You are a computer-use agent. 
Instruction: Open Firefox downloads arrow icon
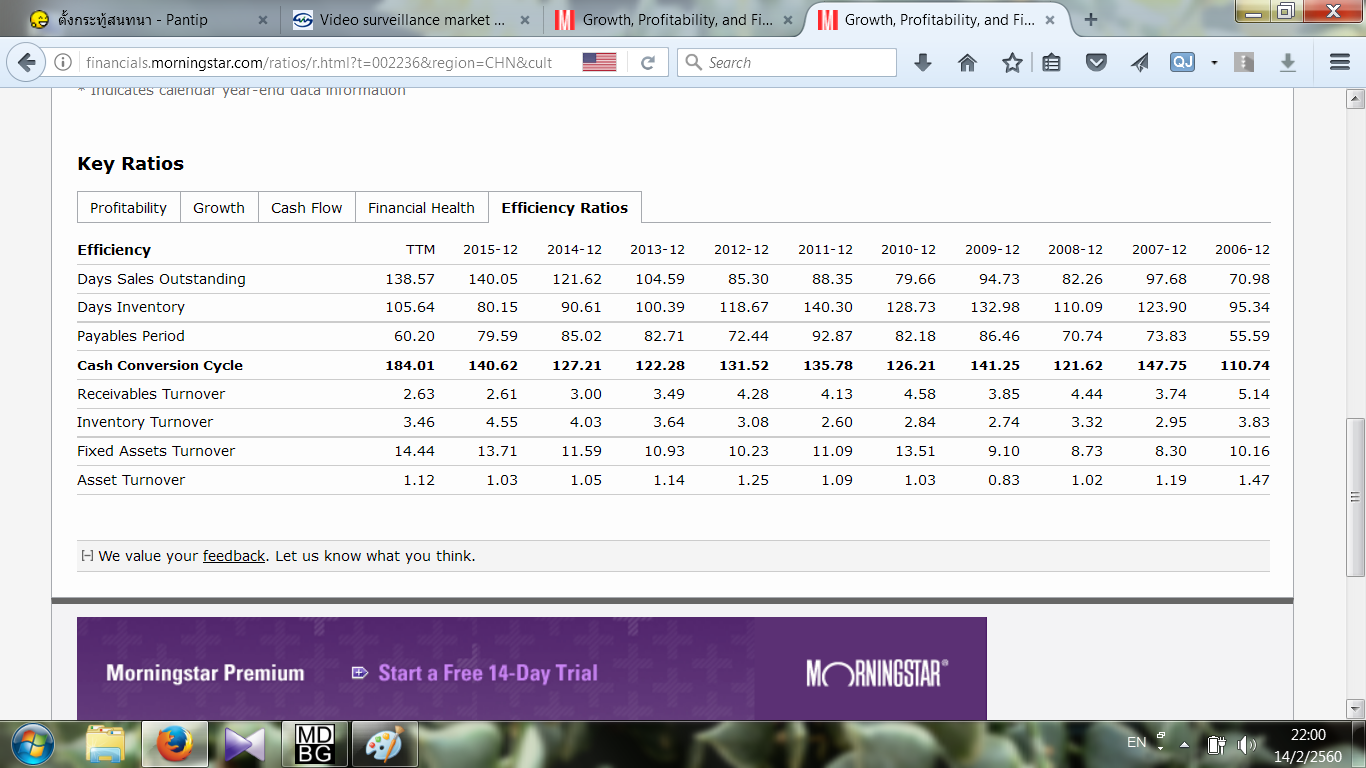pyautogui.click(x=923, y=62)
